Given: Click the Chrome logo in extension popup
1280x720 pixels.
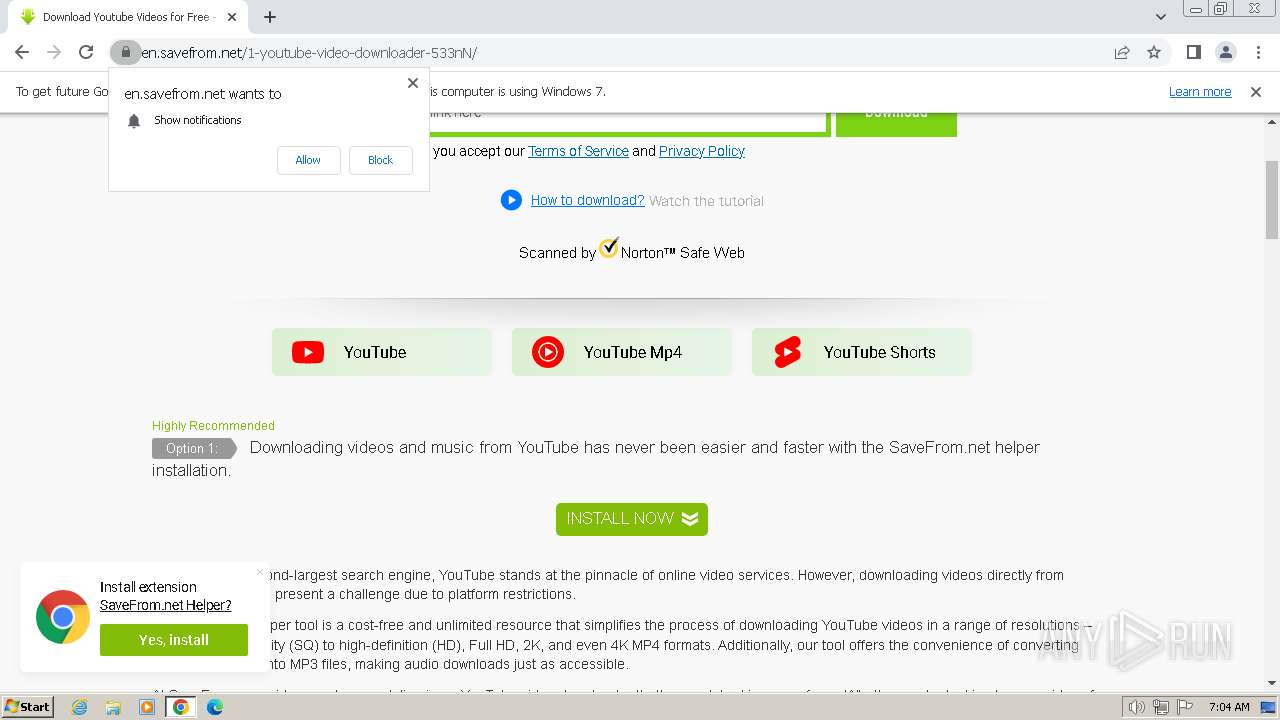Looking at the screenshot, I should (63, 616).
